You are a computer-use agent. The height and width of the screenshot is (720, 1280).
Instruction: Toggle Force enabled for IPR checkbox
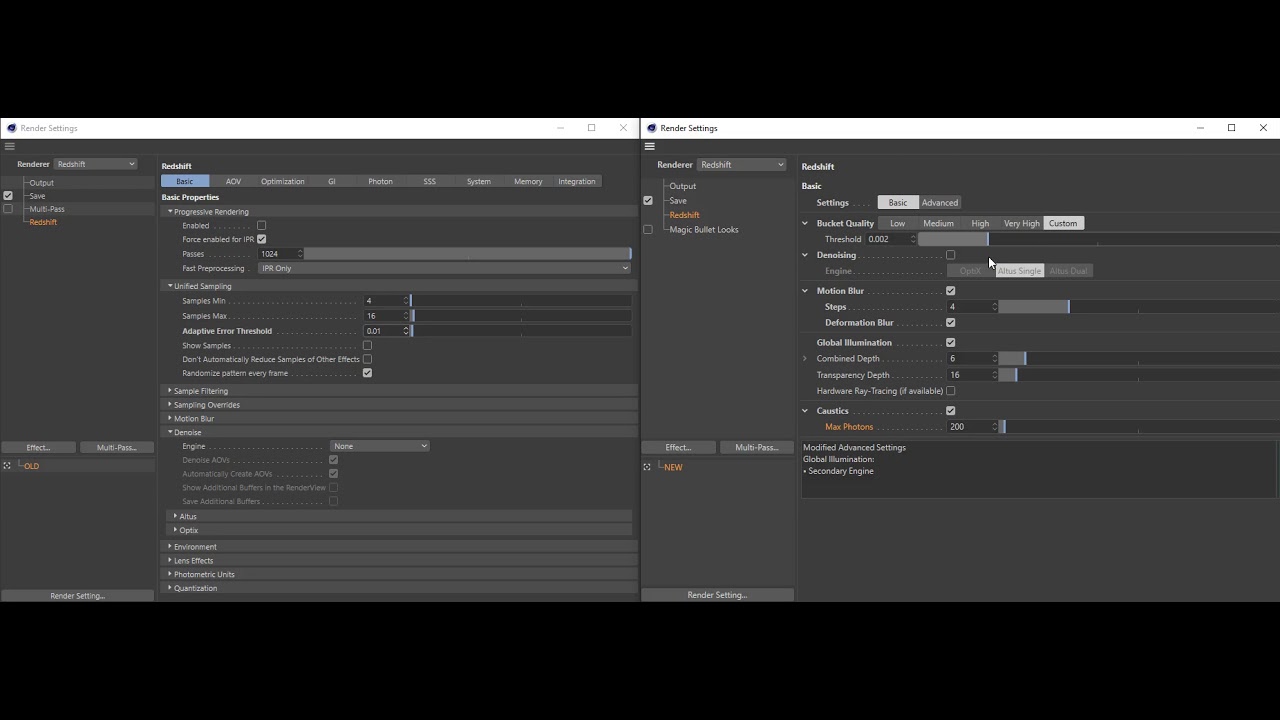pyautogui.click(x=262, y=239)
